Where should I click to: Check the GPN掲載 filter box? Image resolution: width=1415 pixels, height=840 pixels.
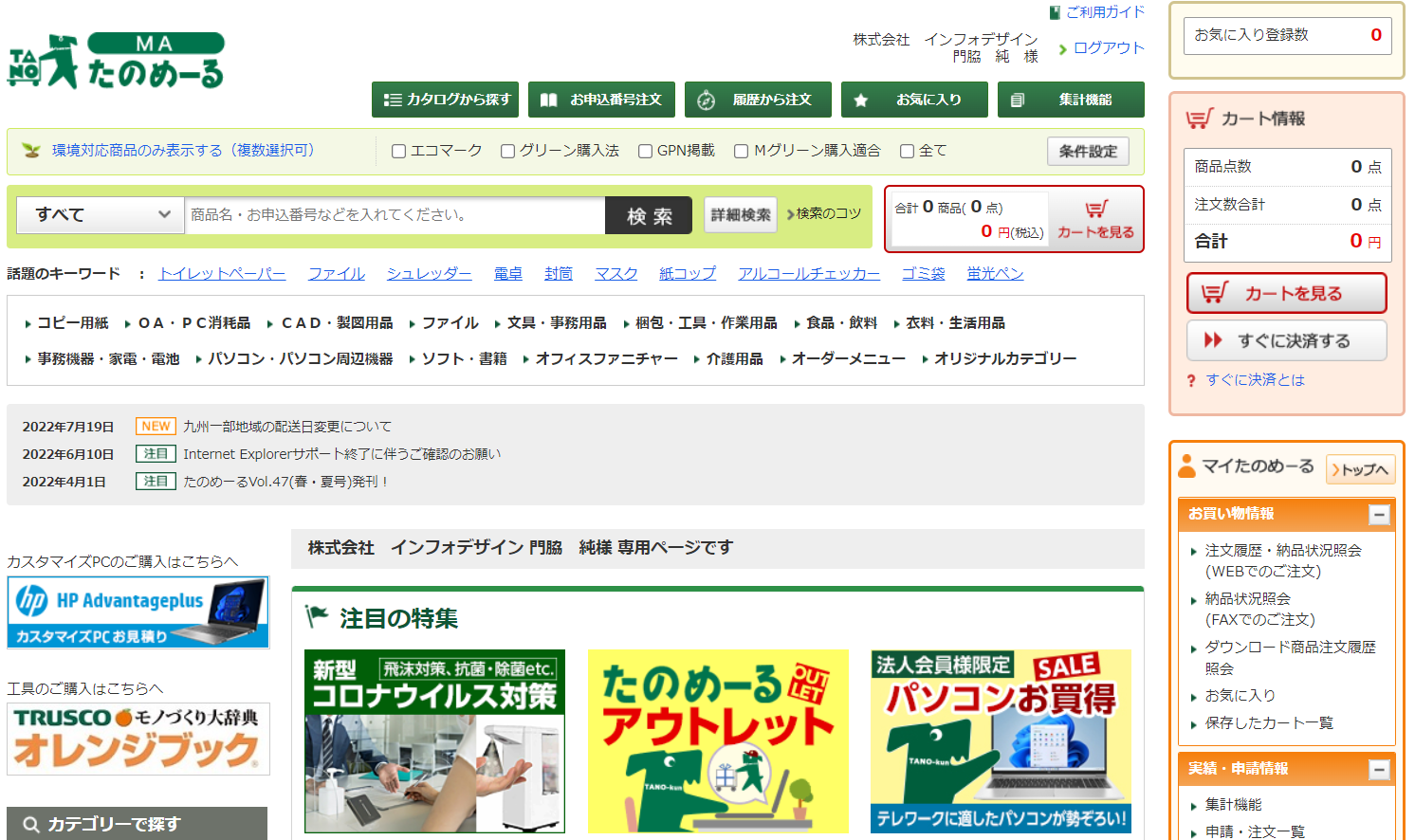[x=646, y=151]
